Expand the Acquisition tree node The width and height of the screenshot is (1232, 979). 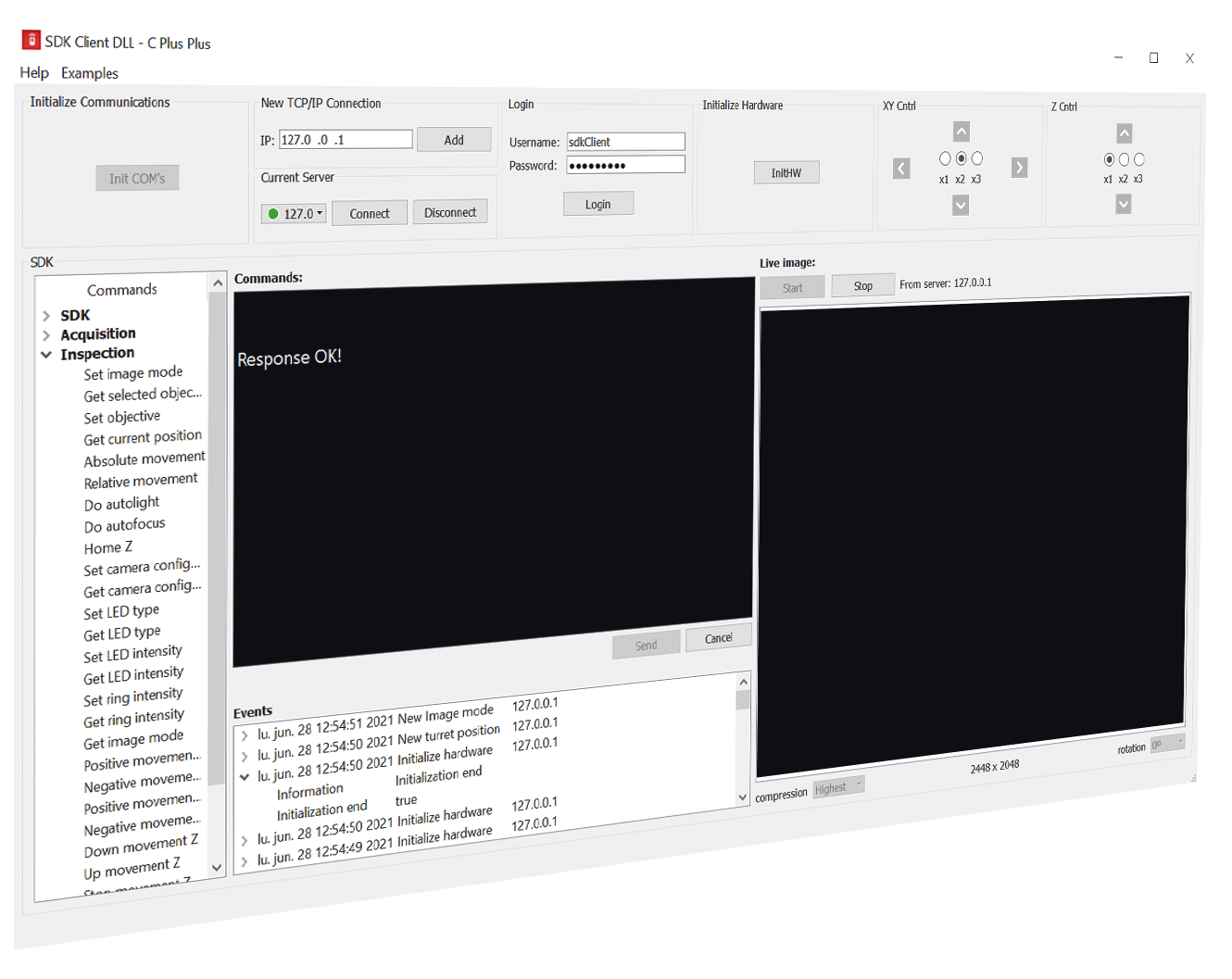pos(46,335)
